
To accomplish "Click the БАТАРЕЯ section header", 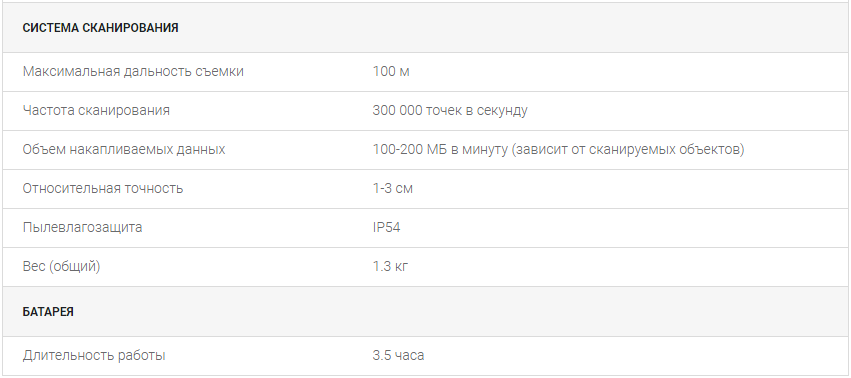I will tap(48, 312).
